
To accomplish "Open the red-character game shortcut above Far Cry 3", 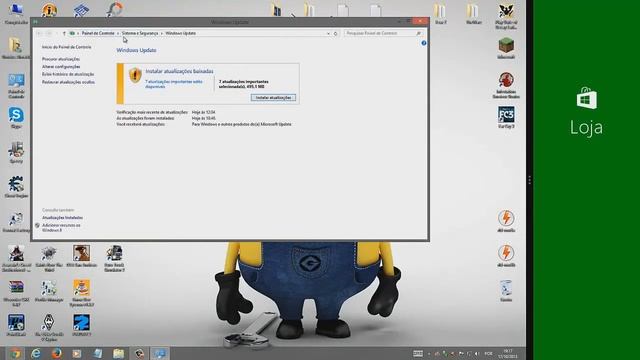I will (506, 85).
